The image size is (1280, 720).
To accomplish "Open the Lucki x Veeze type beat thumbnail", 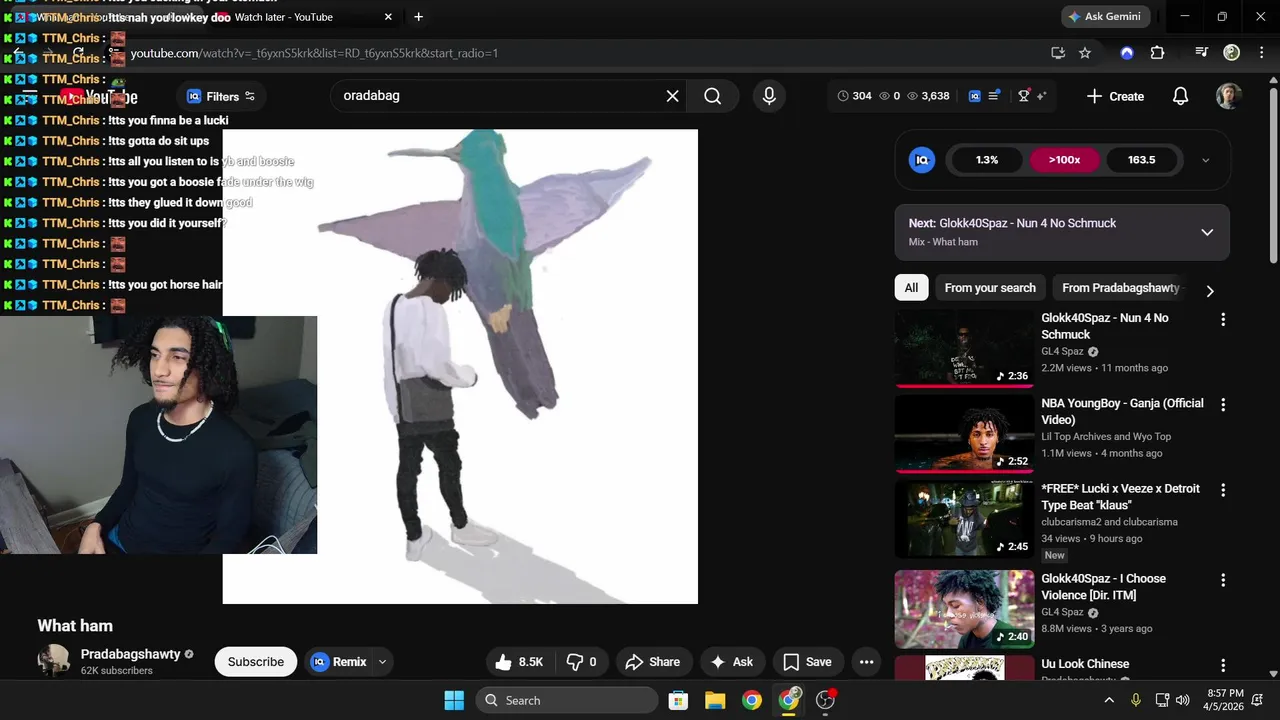I will tap(964, 519).
